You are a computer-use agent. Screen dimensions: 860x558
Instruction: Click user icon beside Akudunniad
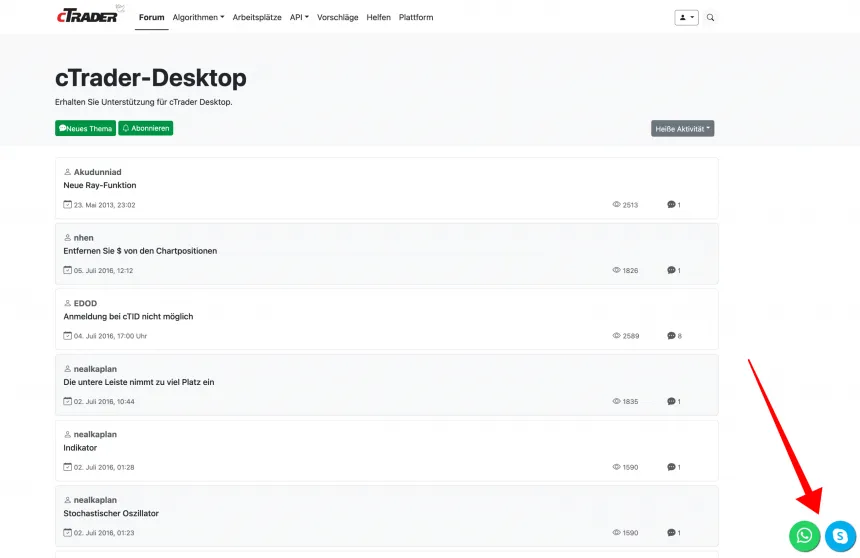click(x=68, y=173)
